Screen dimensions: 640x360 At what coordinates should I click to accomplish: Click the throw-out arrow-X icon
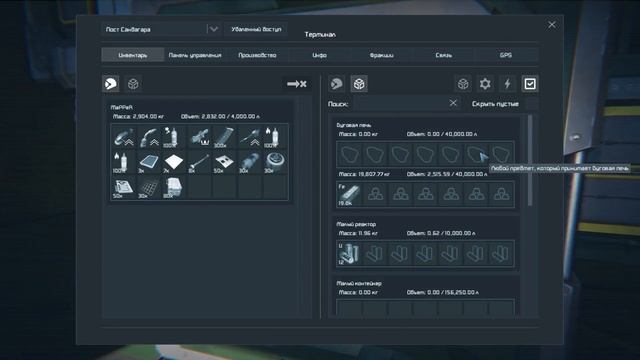tap(297, 84)
